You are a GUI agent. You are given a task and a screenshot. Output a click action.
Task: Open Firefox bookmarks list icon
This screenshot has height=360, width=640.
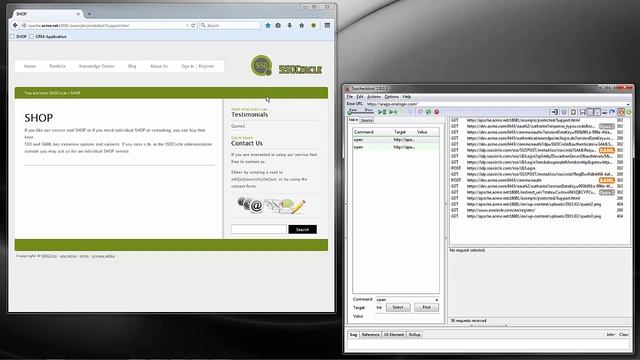(x=278, y=25)
